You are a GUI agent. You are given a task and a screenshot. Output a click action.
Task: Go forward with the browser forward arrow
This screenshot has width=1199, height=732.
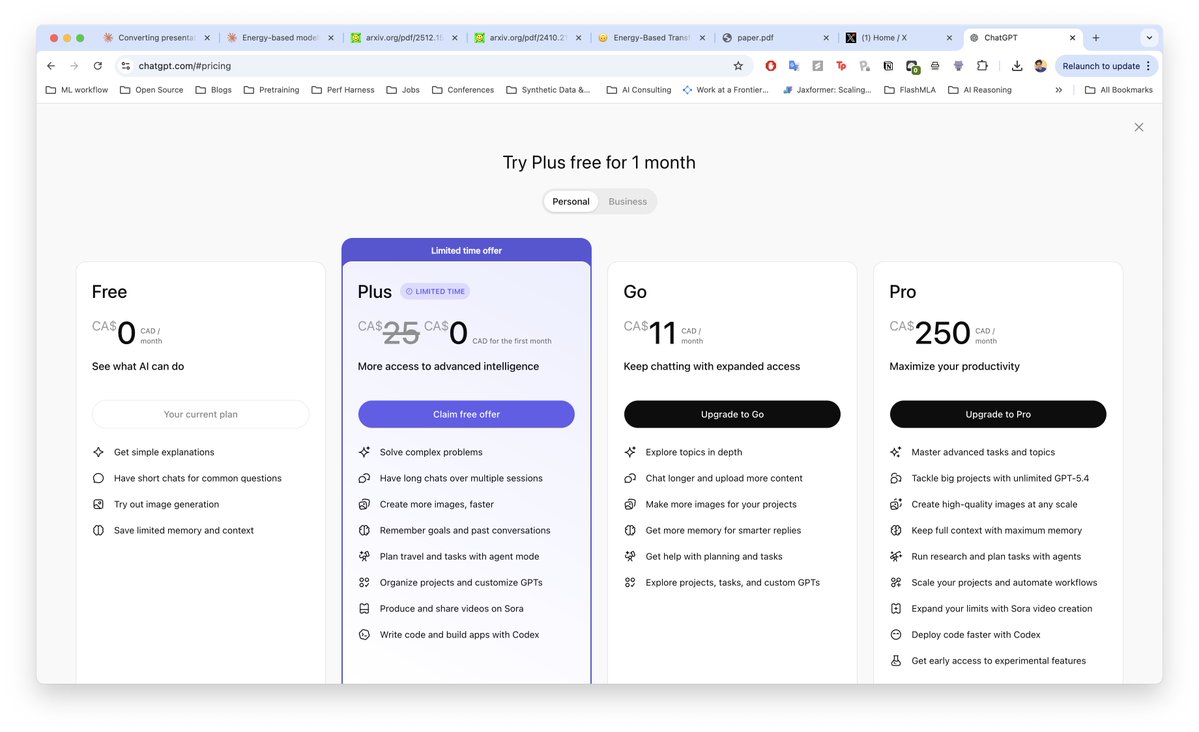pos(74,66)
